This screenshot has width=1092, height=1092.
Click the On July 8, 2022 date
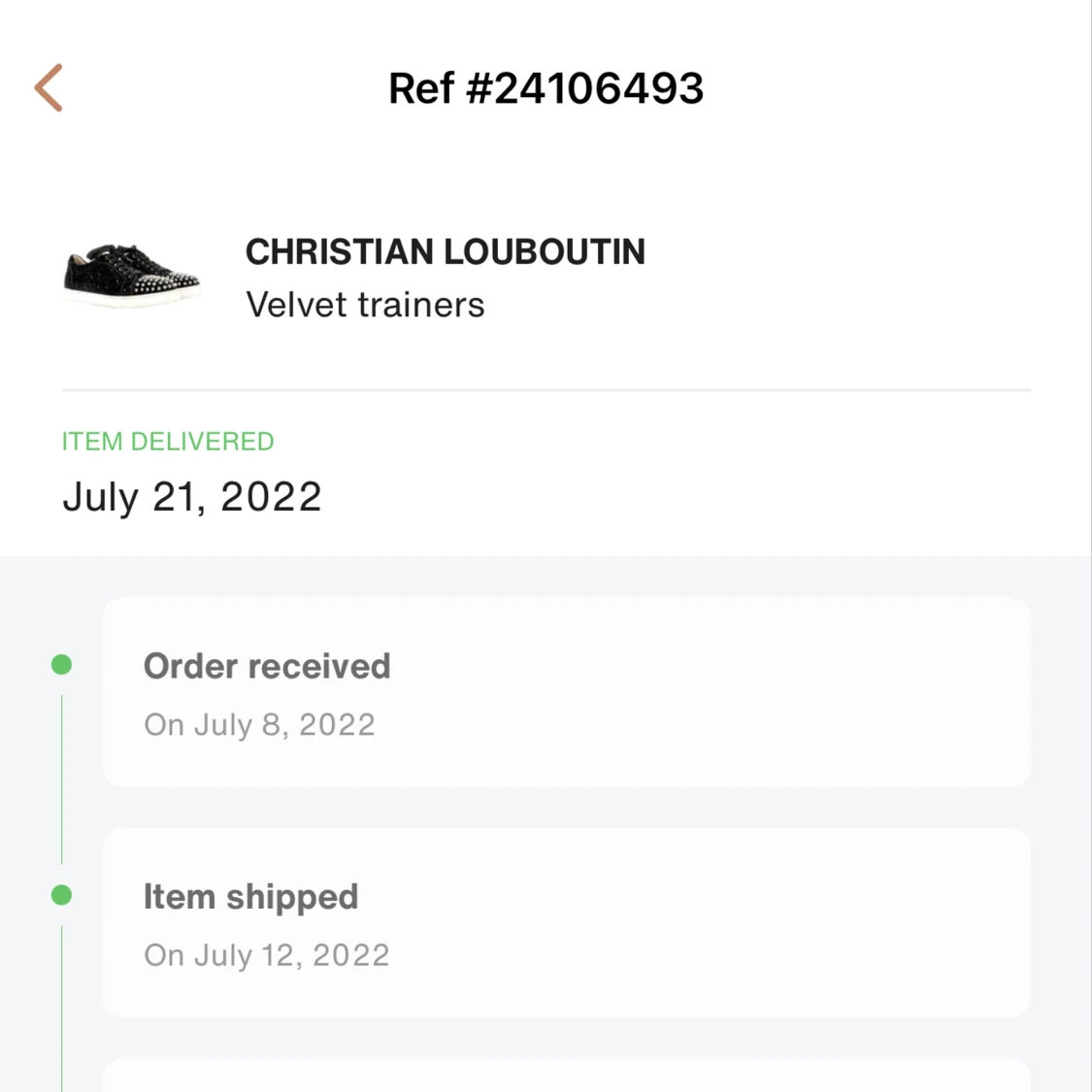[x=259, y=725]
